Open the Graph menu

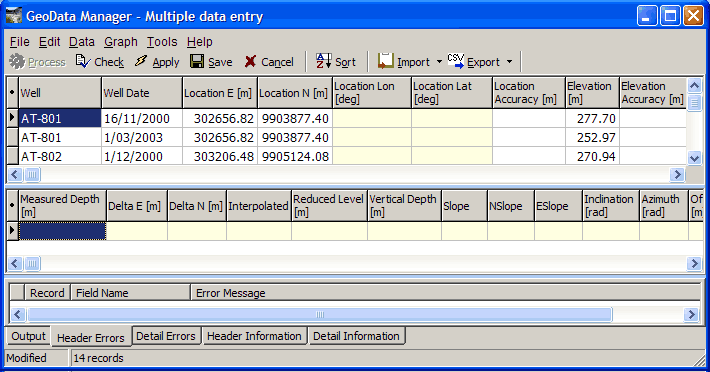[x=120, y=42]
